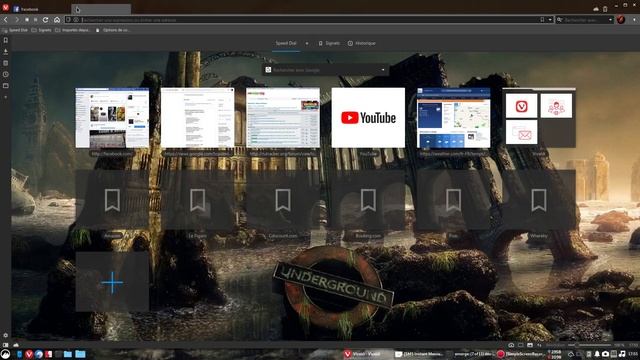Open the notifications bell in system tray
The height and width of the screenshot is (360, 640).
(x=597, y=354)
